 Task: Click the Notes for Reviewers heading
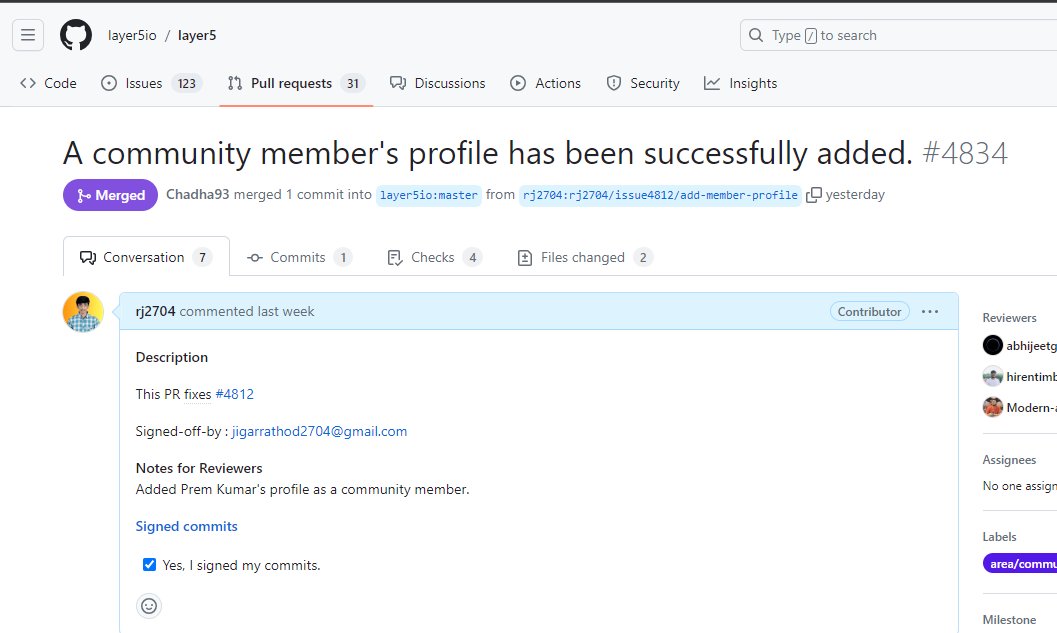[x=199, y=469]
